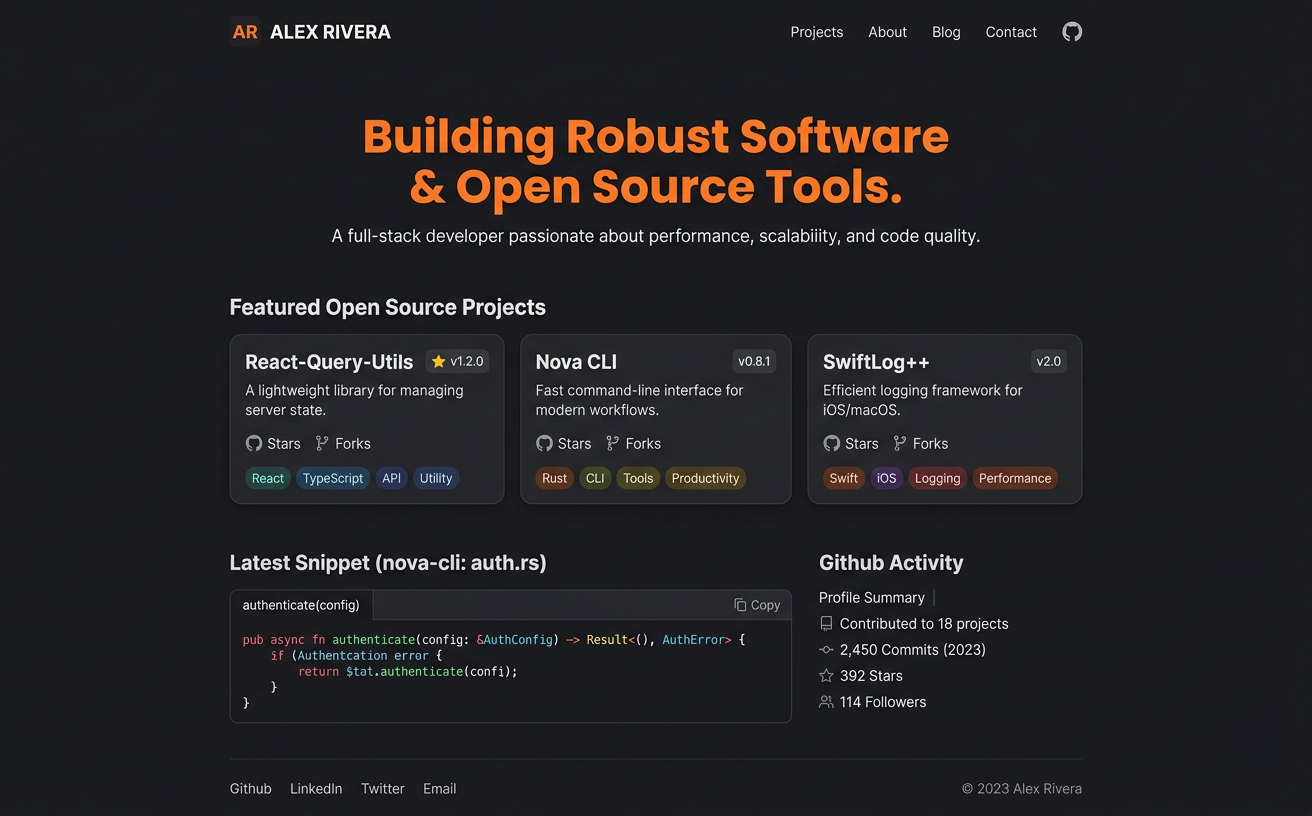Viewport: 1312px width, 816px height.
Task: Click the copy icon in the code snippet header
Action: pyautogui.click(x=740, y=605)
